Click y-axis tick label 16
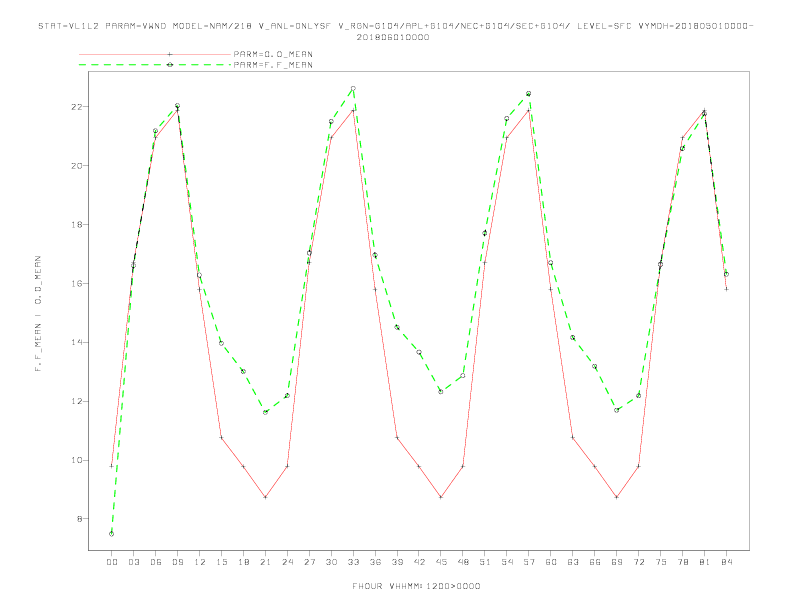The width and height of the screenshot is (792, 612). 77,283
